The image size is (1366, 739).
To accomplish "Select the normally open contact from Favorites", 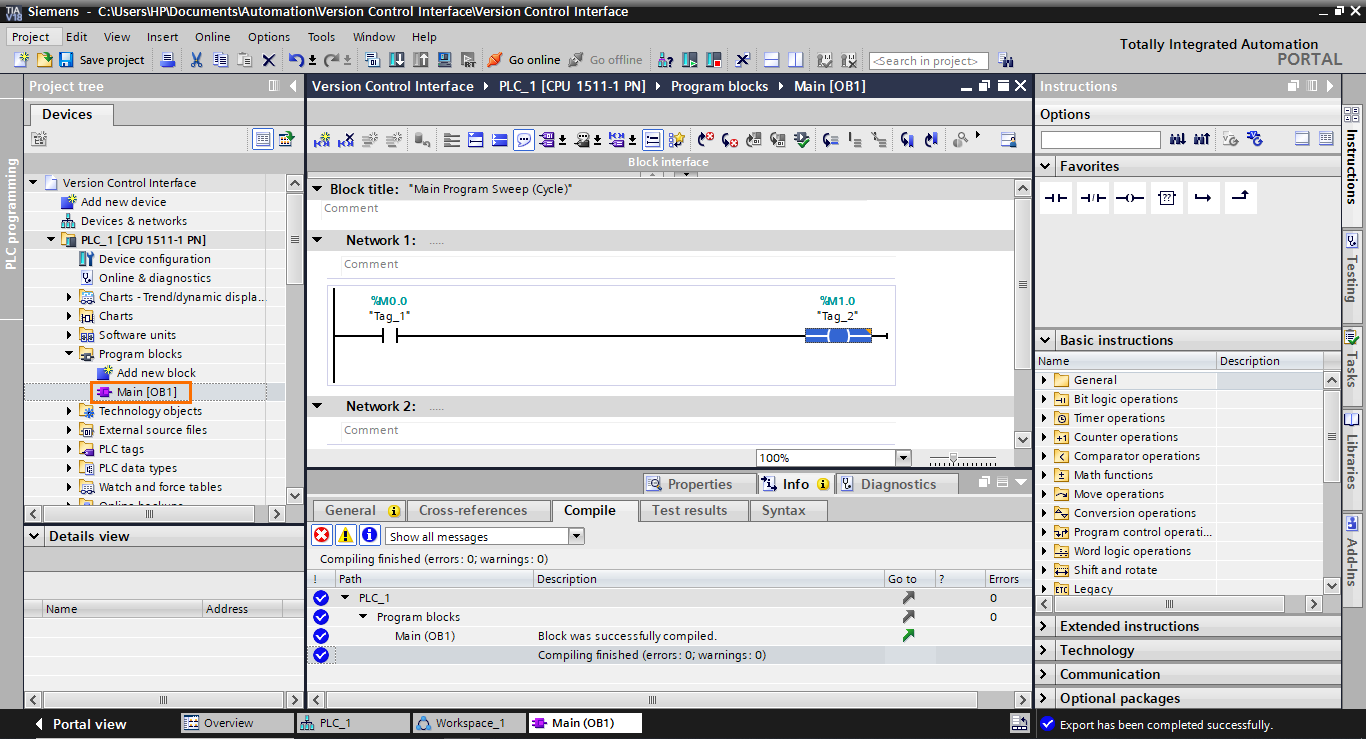I will pyautogui.click(x=1055, y=197).
